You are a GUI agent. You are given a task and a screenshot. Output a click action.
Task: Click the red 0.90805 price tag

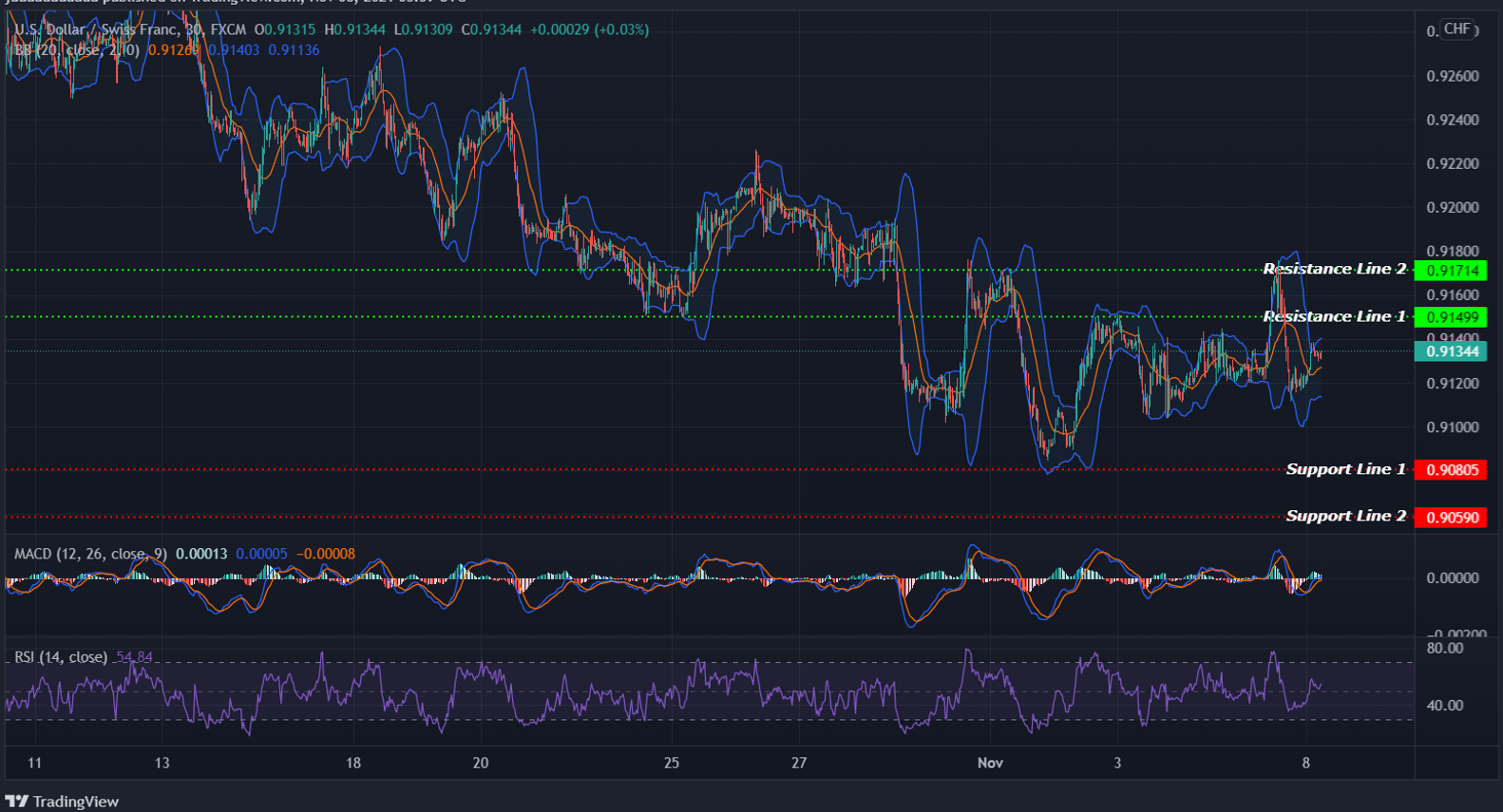tap(1451, 470)
